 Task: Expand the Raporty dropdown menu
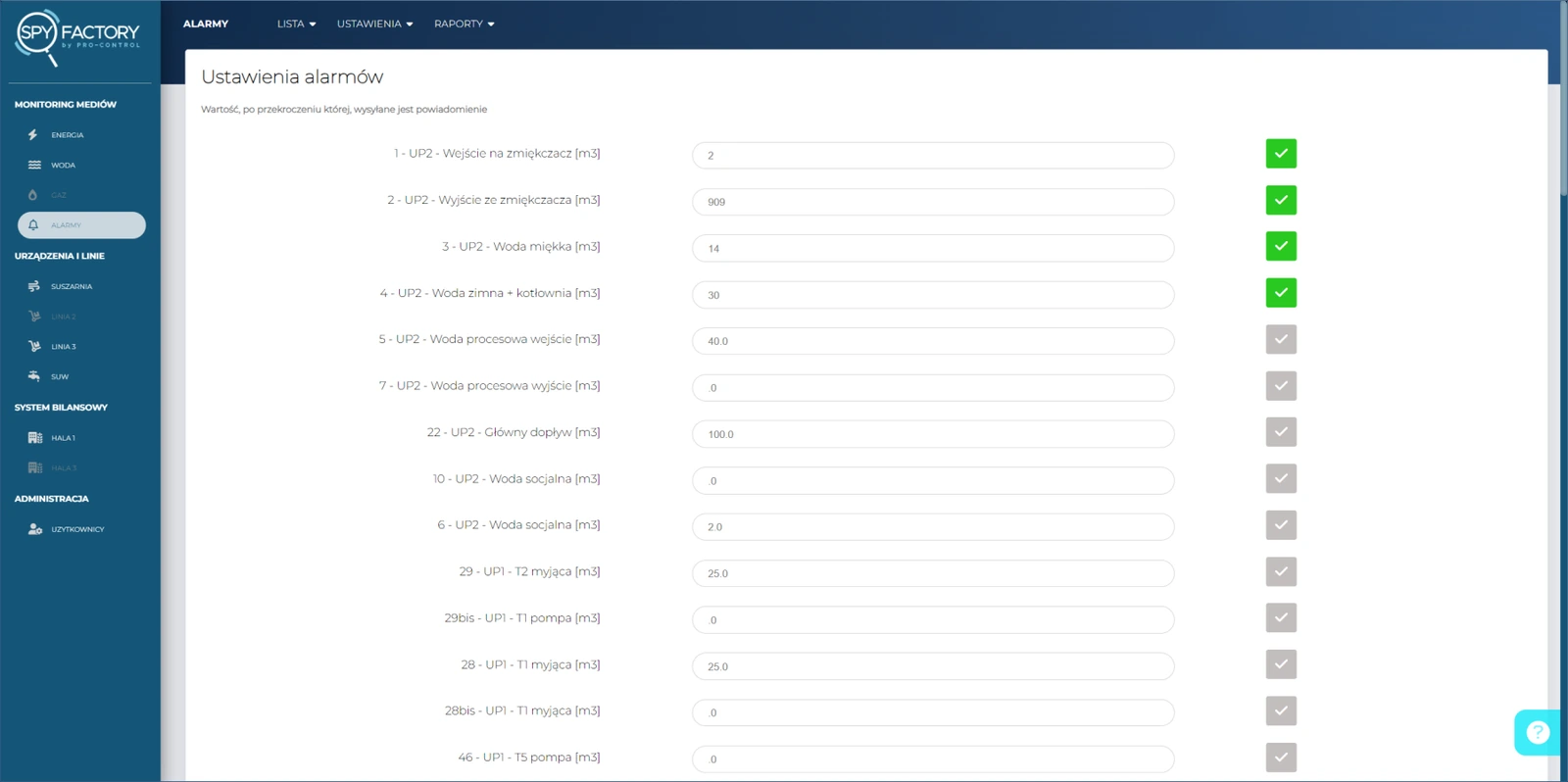(464, 24)
